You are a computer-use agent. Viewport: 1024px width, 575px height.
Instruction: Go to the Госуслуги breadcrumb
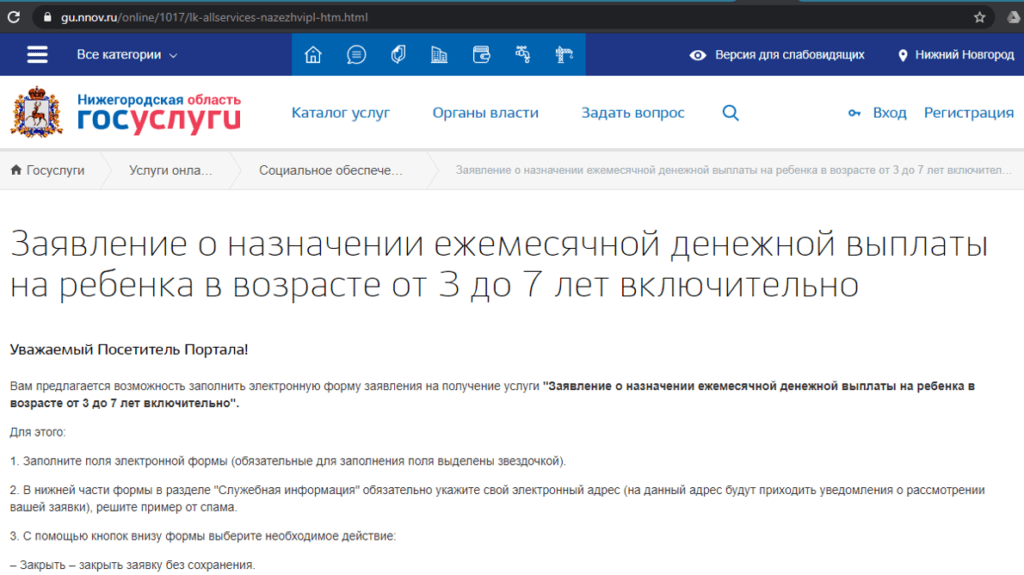[x=56, y=171]
